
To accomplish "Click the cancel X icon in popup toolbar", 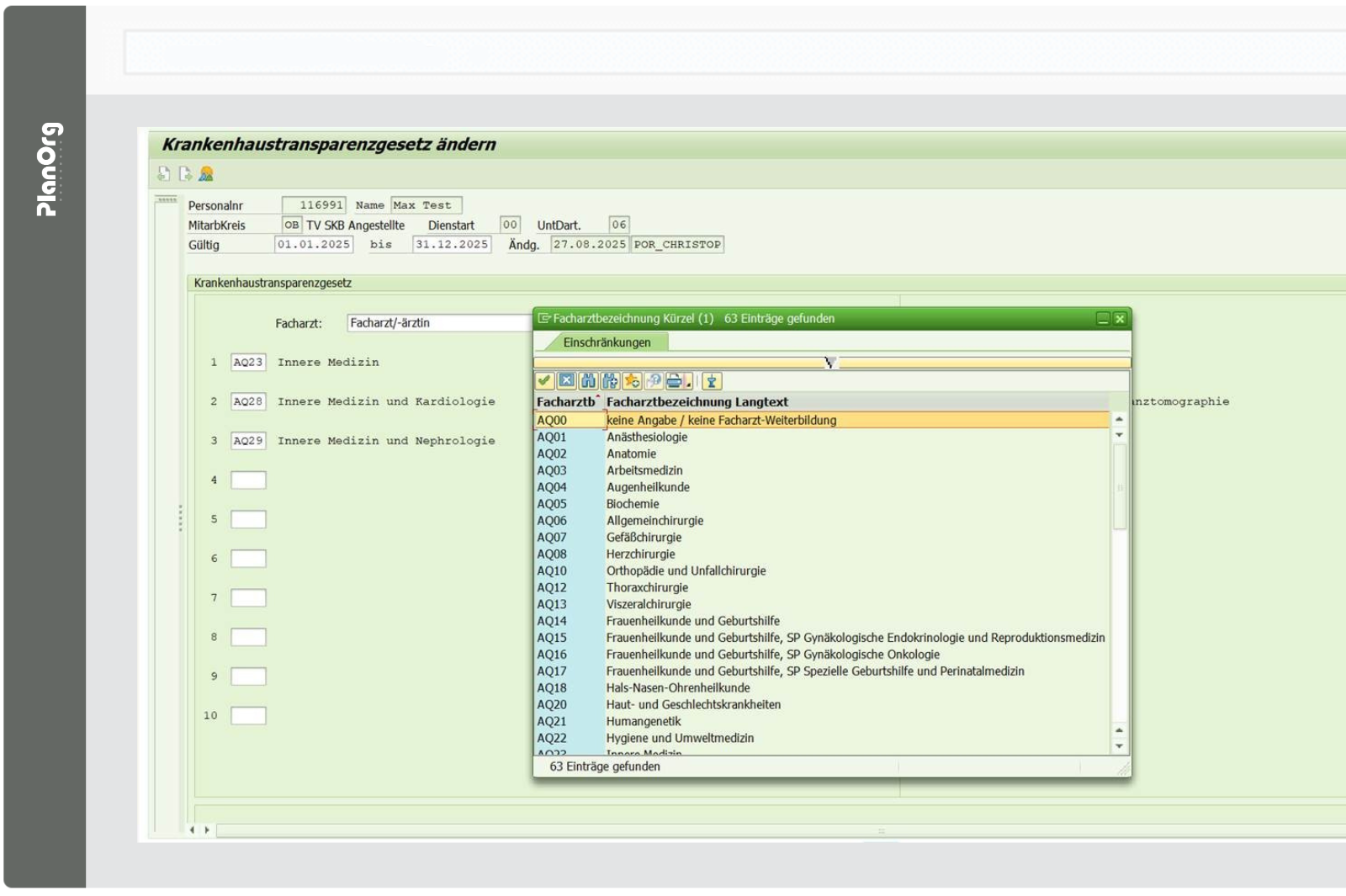I will pyautogui.click(x=566, y=381).
